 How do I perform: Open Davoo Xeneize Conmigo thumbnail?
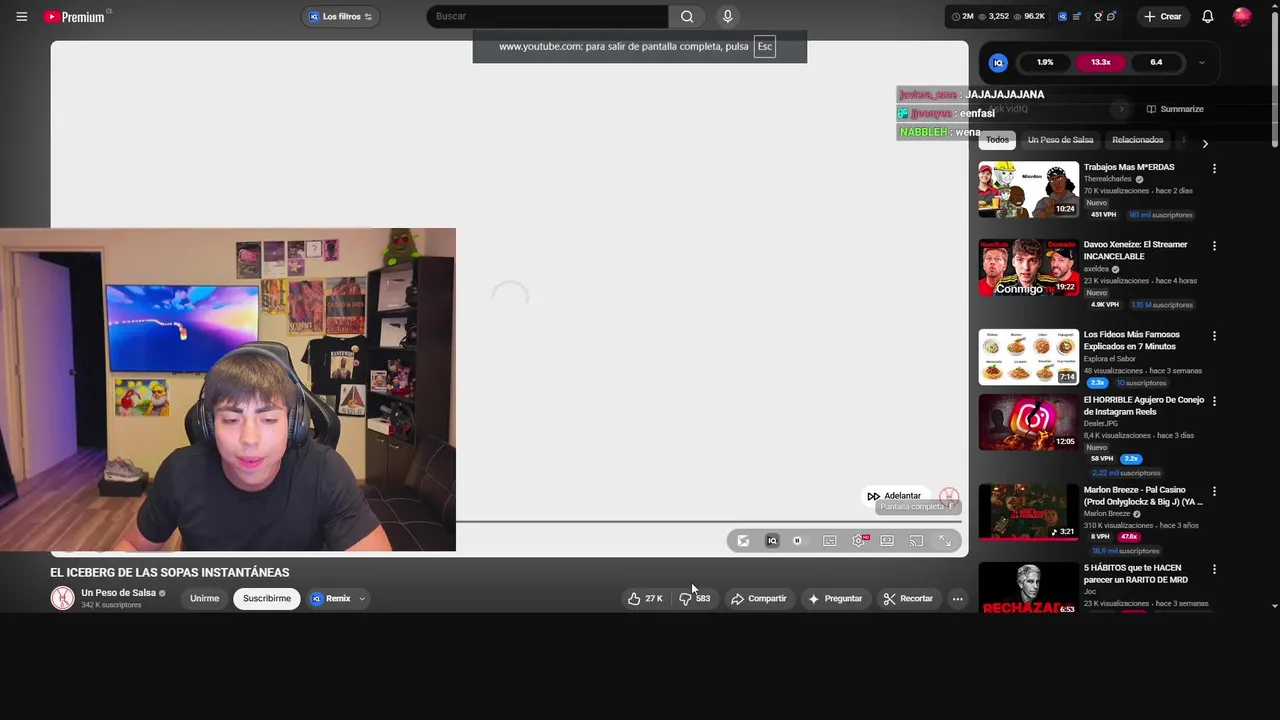[1028, 267]
